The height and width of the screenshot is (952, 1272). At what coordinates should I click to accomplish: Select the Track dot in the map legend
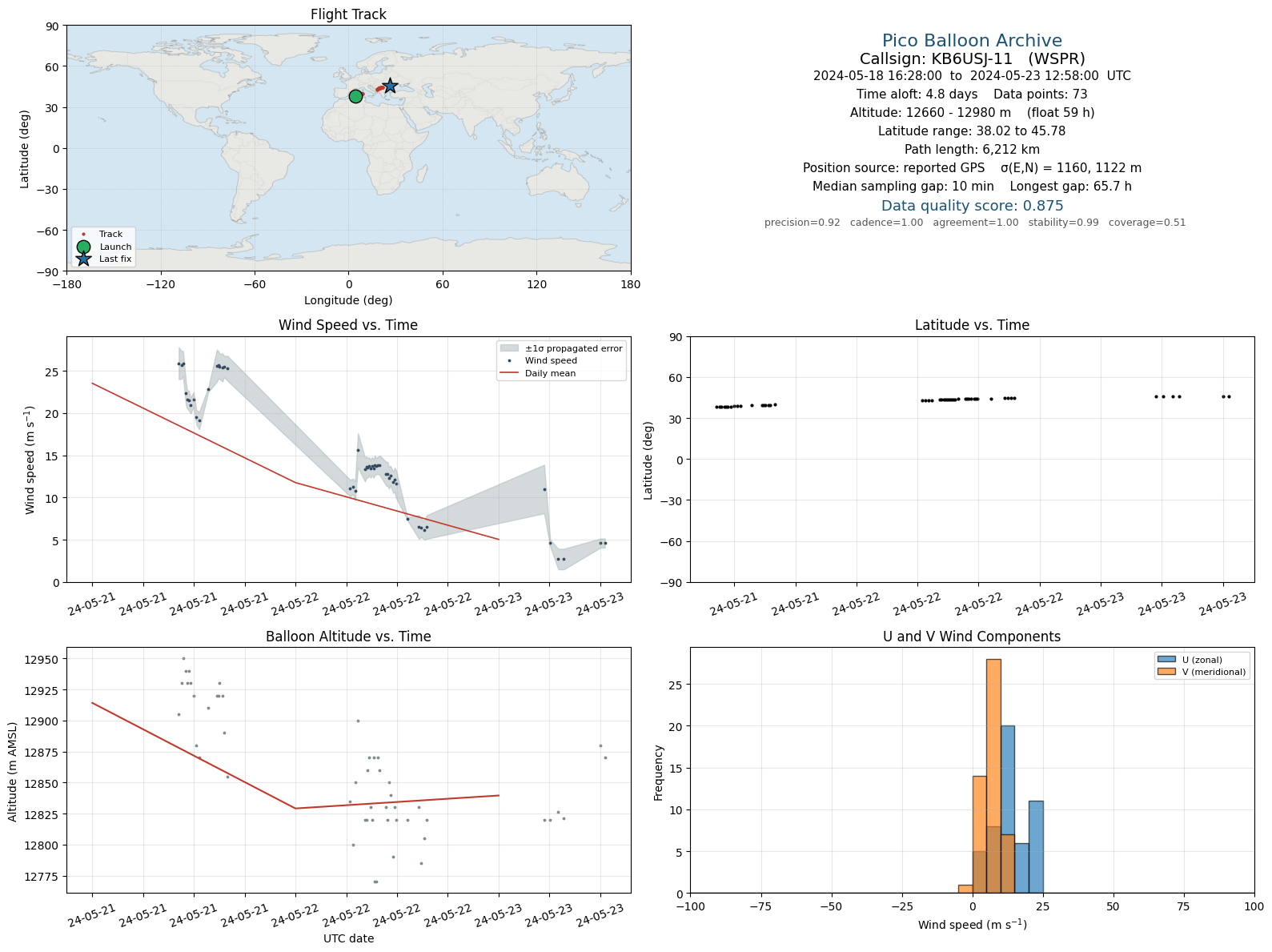pyautogui.click(x=83, y=235)
